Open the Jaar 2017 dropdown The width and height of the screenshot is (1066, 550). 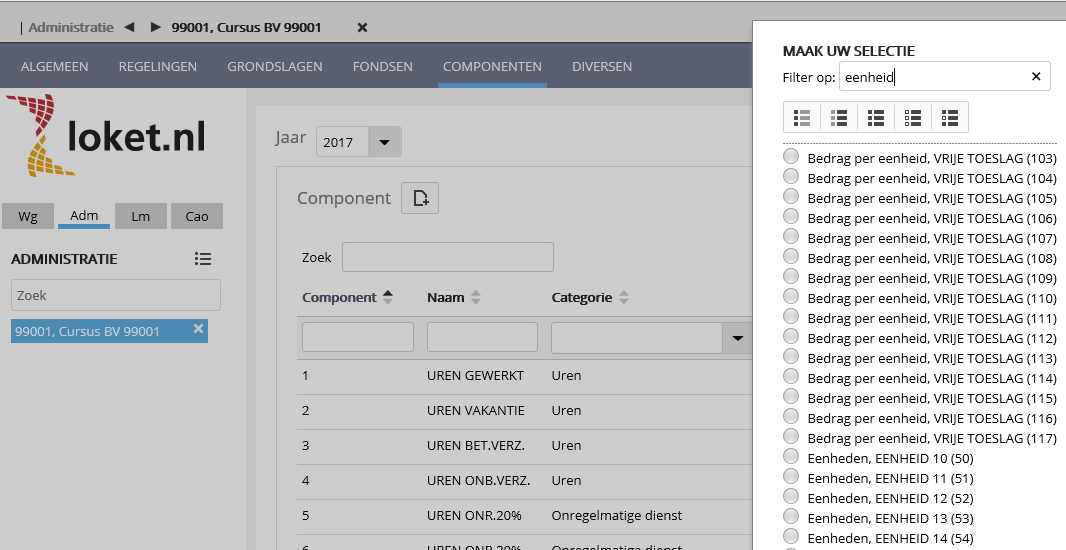(384, 142)
